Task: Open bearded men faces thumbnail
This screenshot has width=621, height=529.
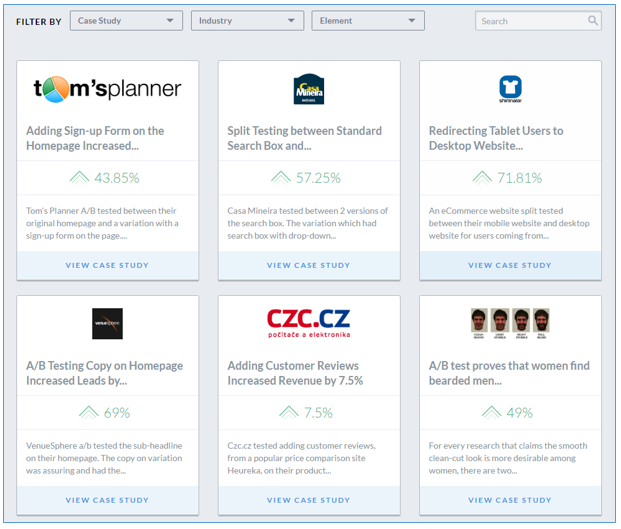Action: 510,324
